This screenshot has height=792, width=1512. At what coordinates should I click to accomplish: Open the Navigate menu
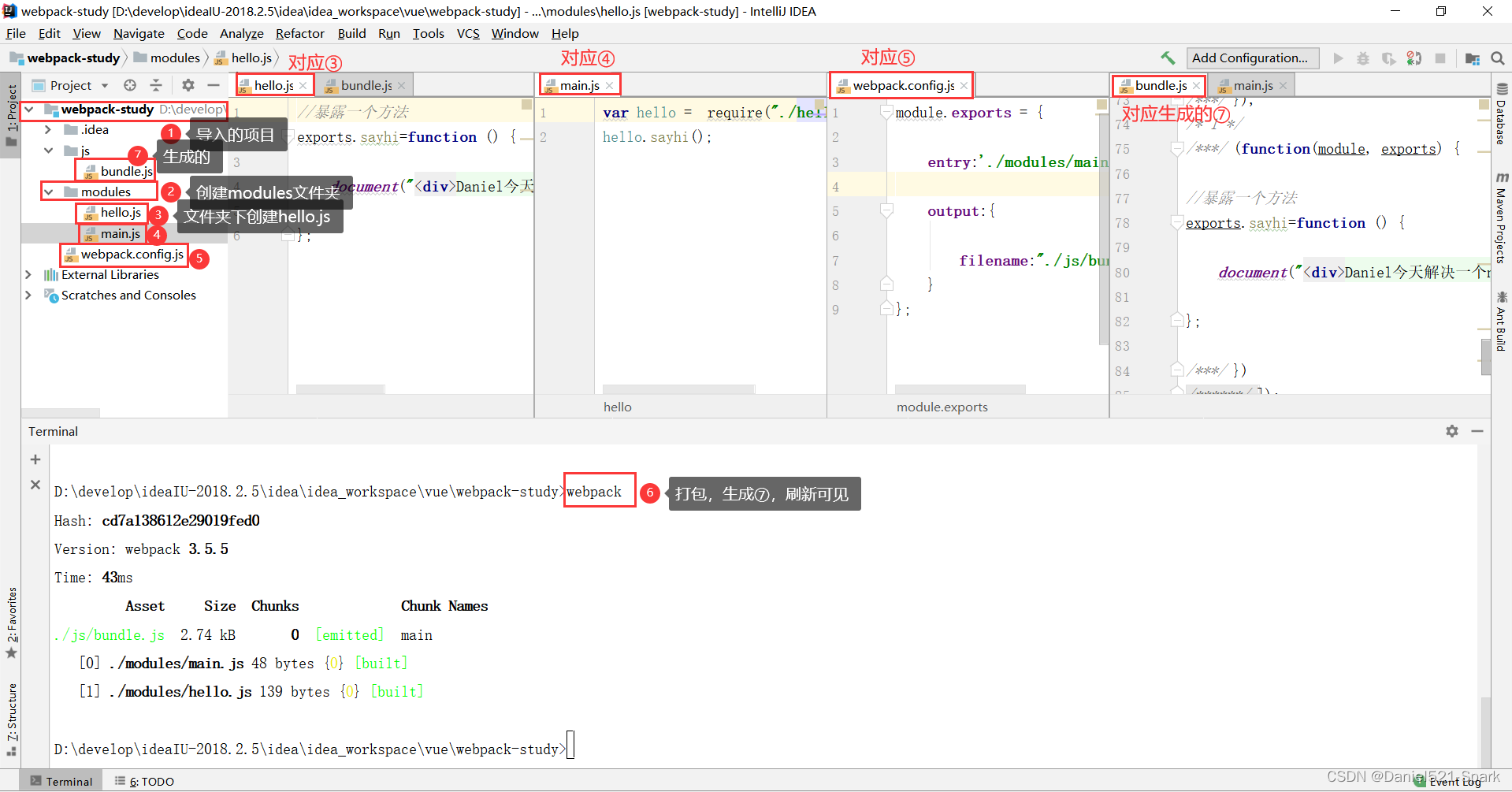coord(139,33)
